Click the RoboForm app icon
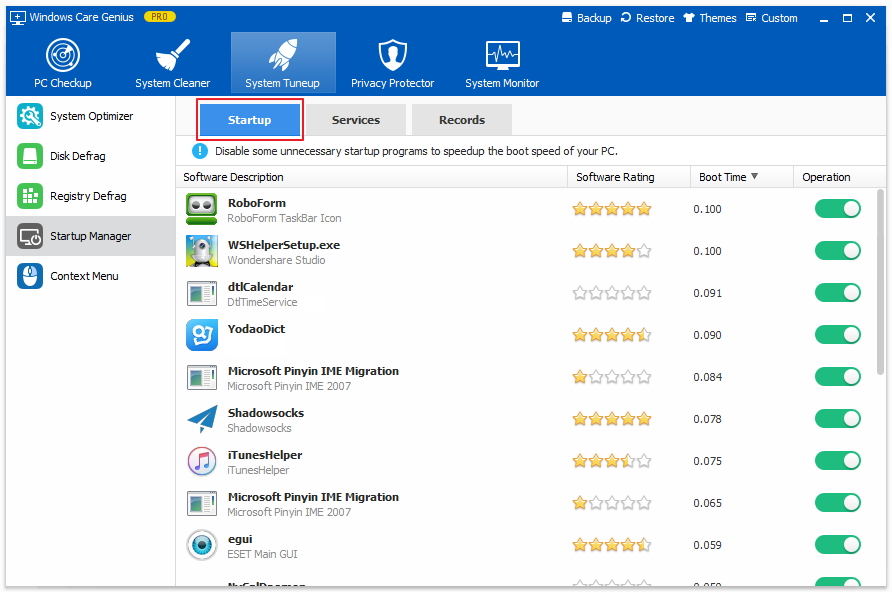Viewport: 892px width, 592px height. [x=202, y=209]
